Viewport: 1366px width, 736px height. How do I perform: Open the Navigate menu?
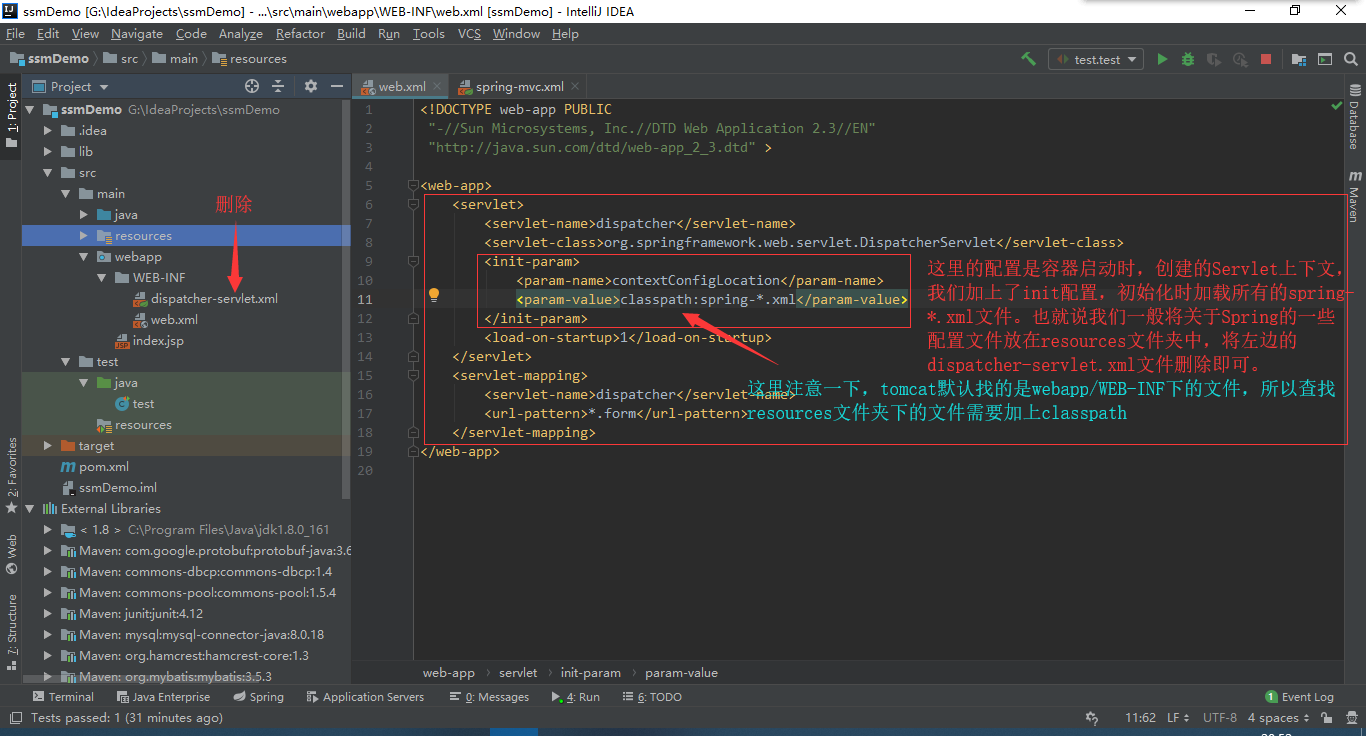pos(137,33)
